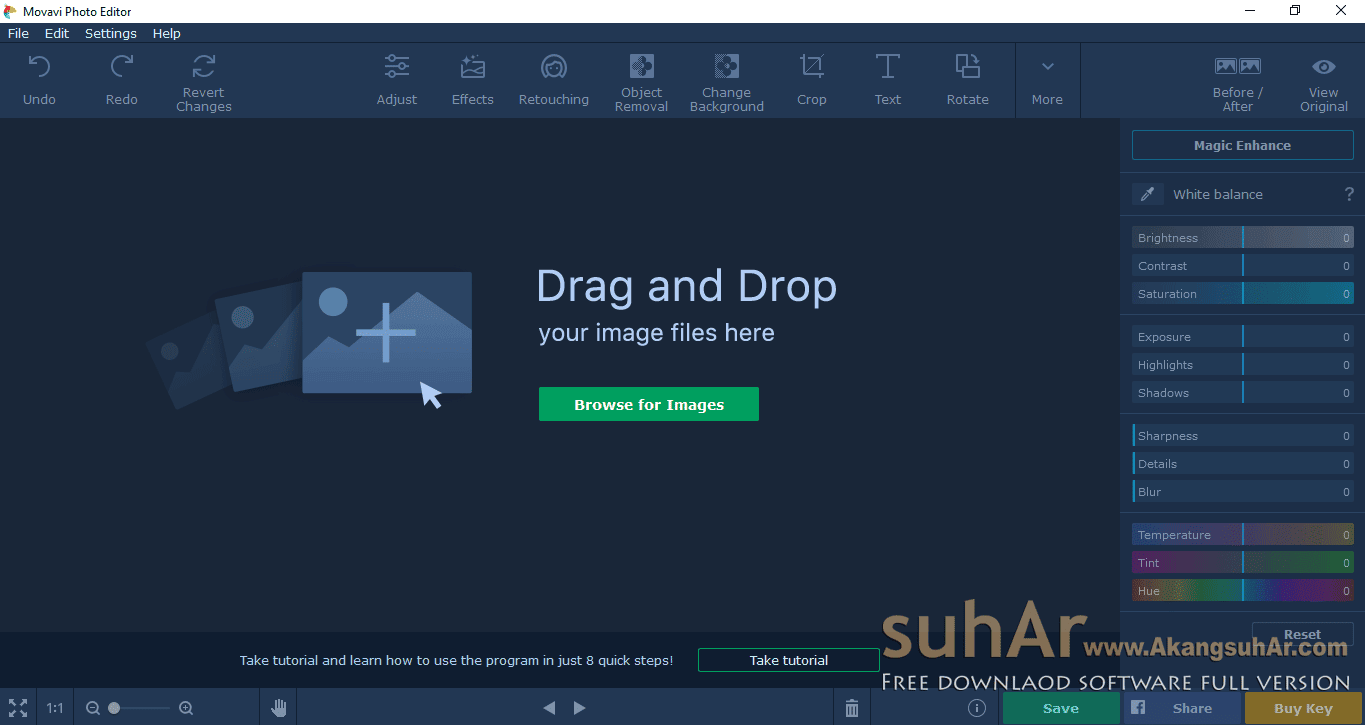This screenshot has height=725, width=1365.
Task: Click the Highlights slider
Action: pyautogui.click(x=1243, y=365)
